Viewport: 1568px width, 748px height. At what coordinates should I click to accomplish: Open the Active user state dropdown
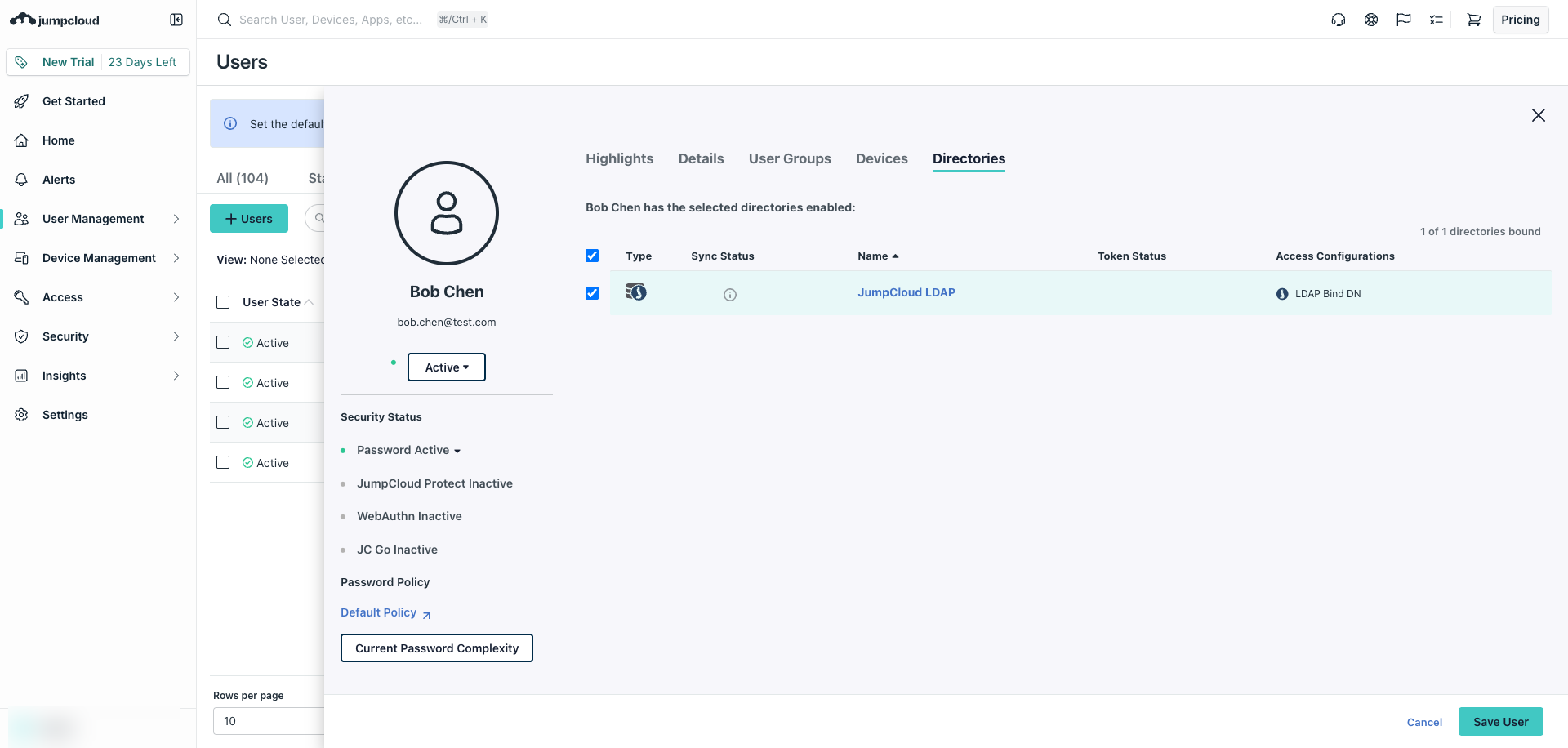[x=446, y=367]
